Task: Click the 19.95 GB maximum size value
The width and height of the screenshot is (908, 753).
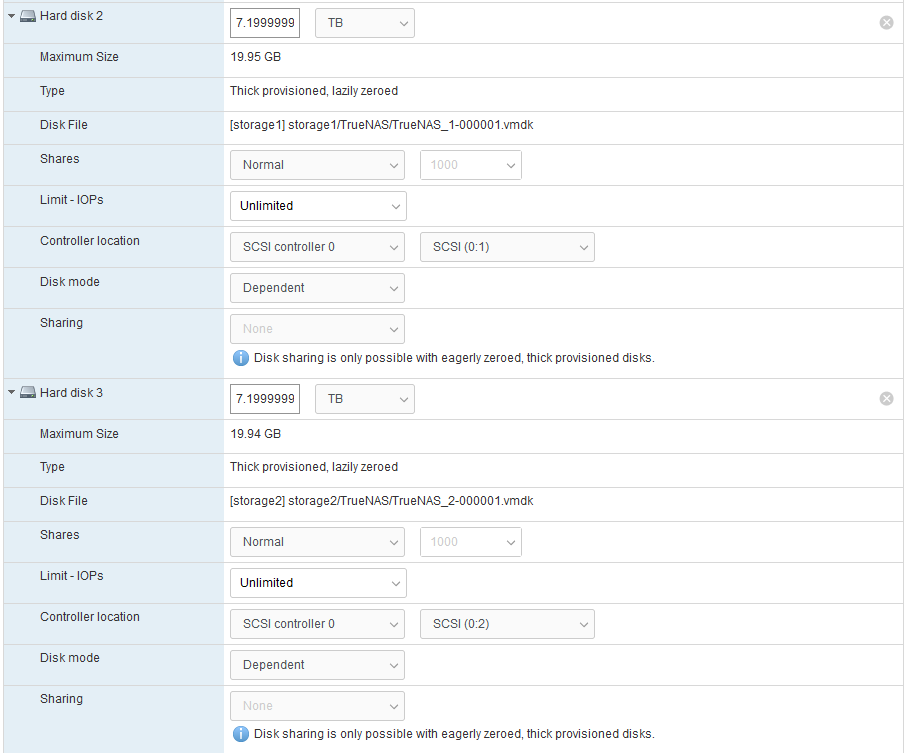Action: pos(255,57)
